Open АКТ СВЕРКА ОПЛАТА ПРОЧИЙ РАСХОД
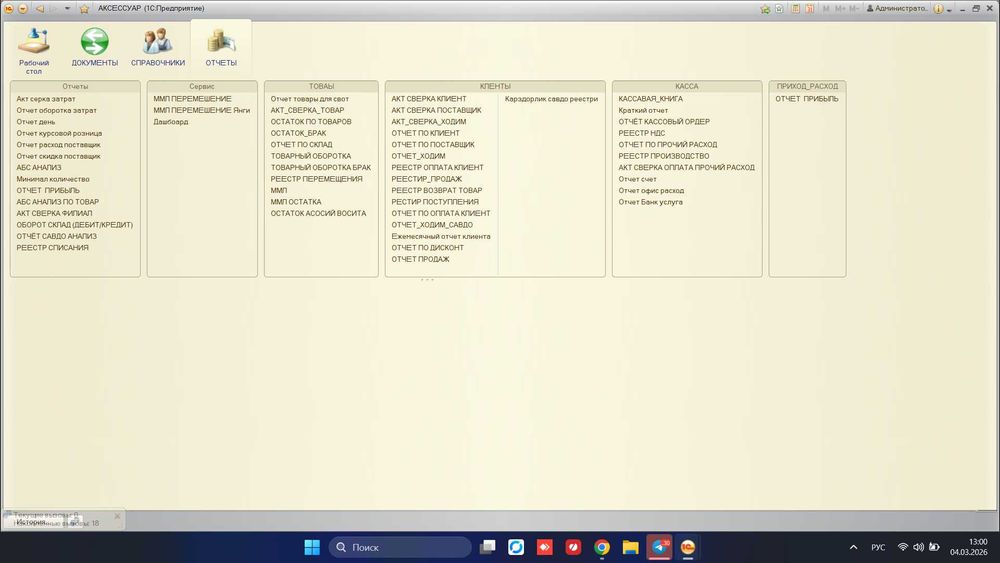The width and height of the screenshot is (1000, 563). [x=686, y=168]
